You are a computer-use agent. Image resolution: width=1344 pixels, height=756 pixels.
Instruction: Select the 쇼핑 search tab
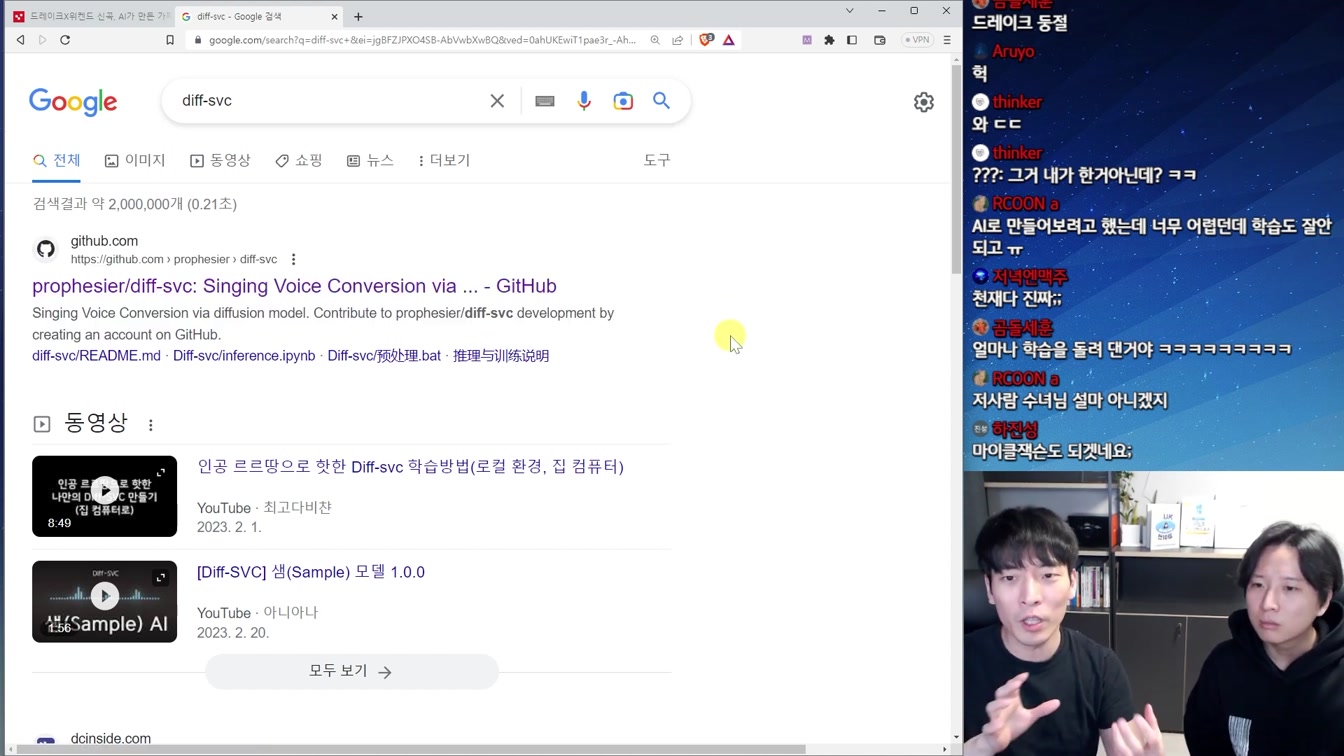[x=299, y=160]
